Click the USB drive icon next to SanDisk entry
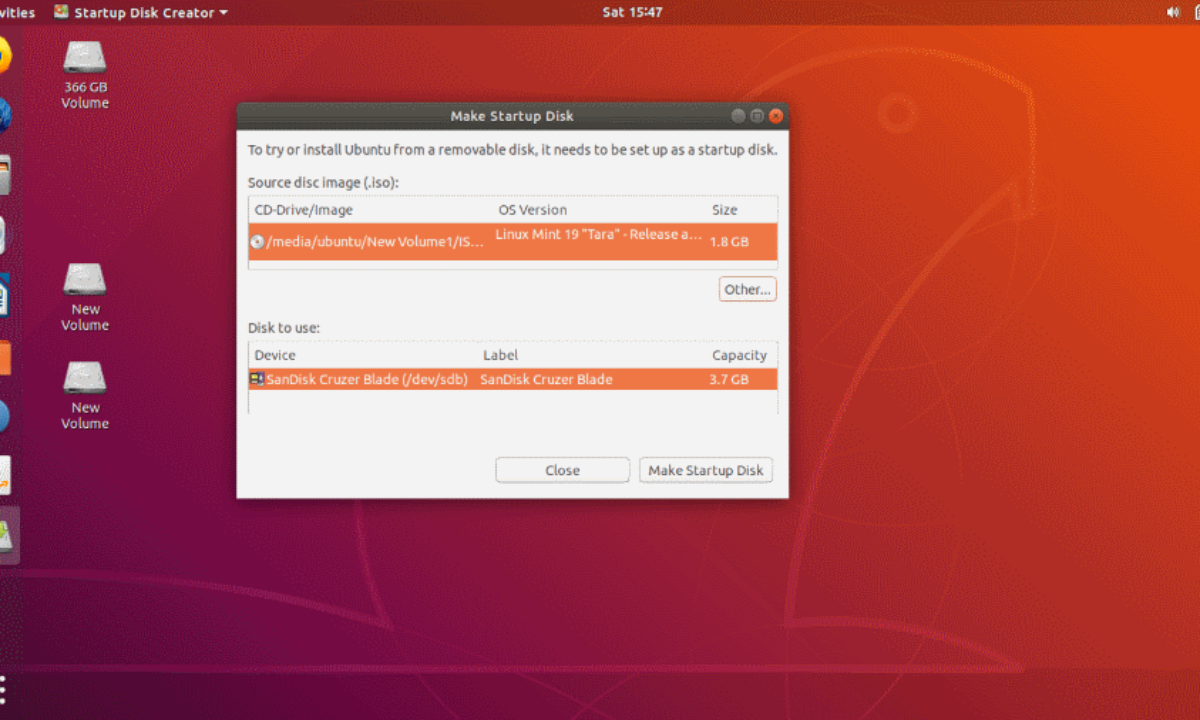Image resolution: width=1200 pixels, height=720 pixels. click(256, 379)
